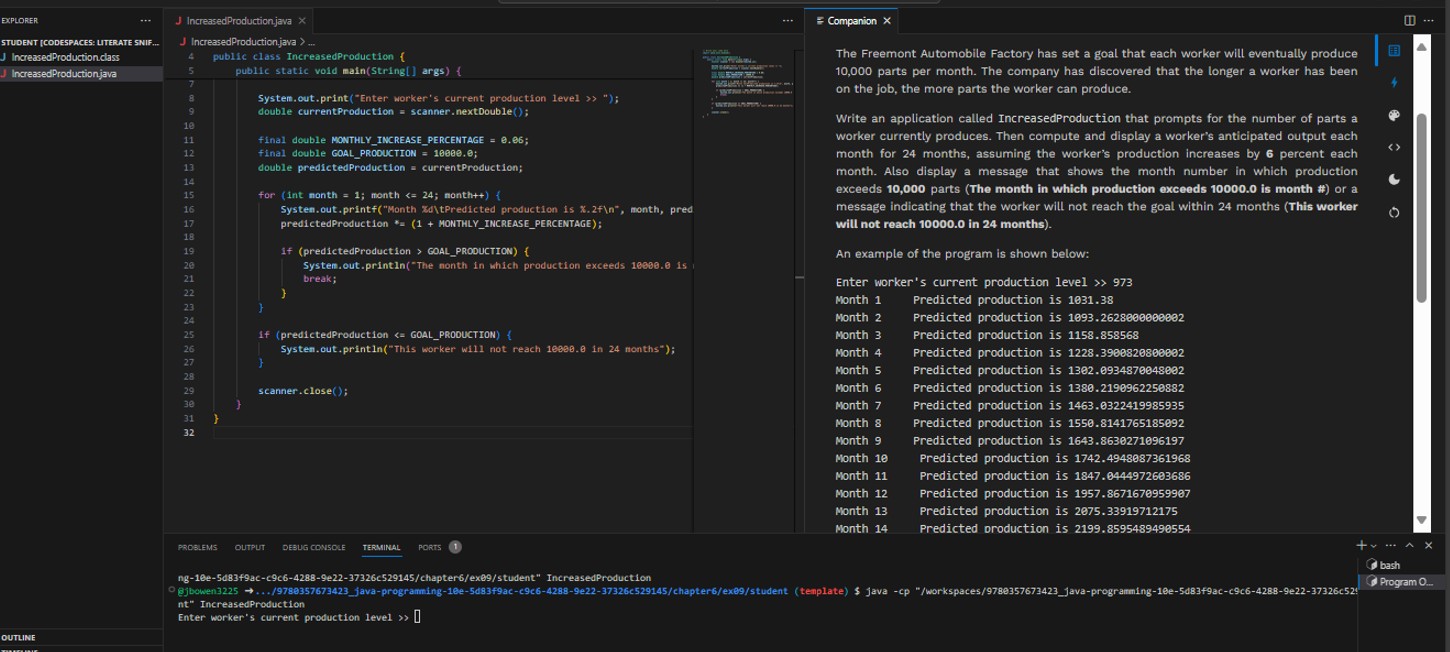This screenshot has width=1450, height=652.
Task: Toggle dark mode with the moon icon
Action: point(1394,180)
